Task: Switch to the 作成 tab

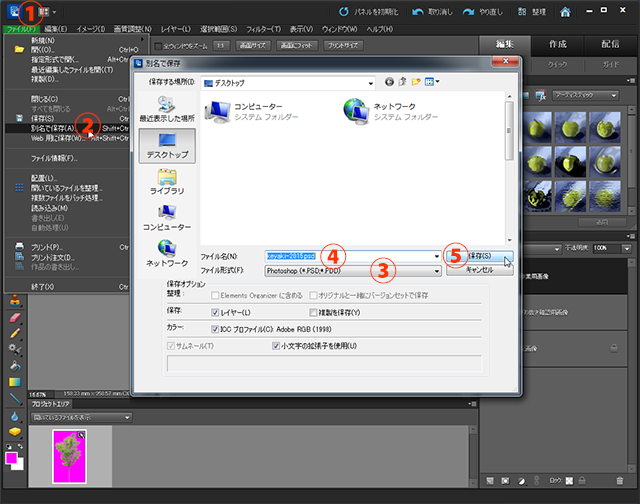Action: pyautogui.click(x=558, y=44)
